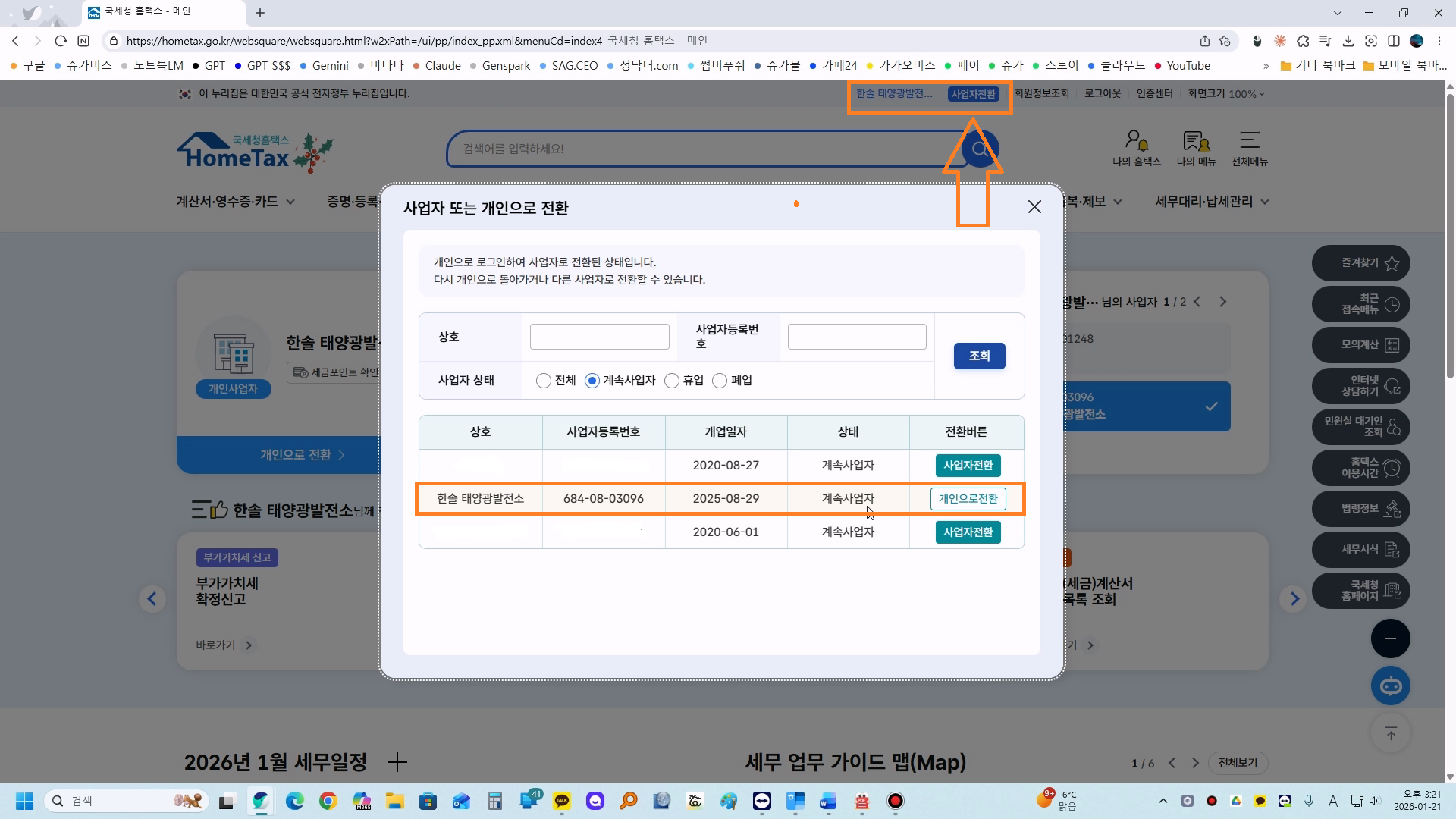Click the 조회 search button
Screen dimensions: 1456x819
tap(979, 356)
